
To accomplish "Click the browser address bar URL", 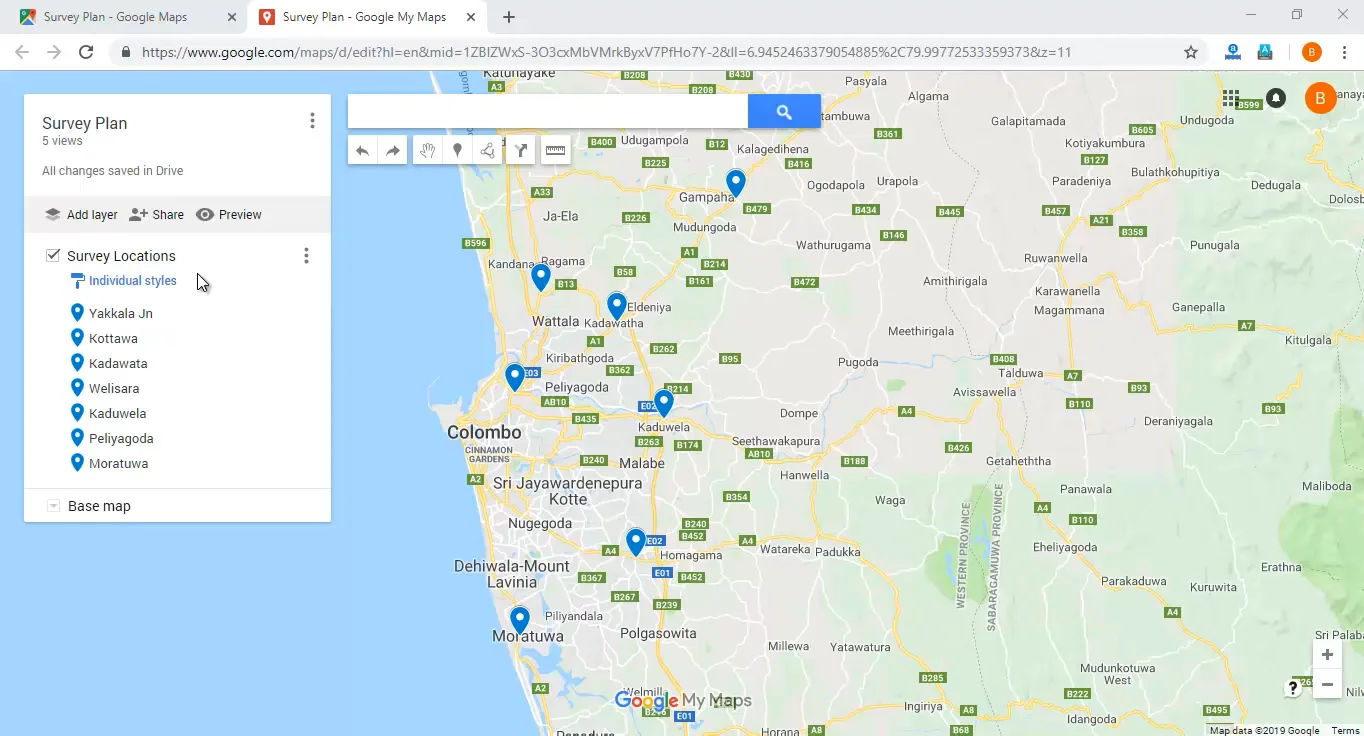I will (x=606, y=52).
